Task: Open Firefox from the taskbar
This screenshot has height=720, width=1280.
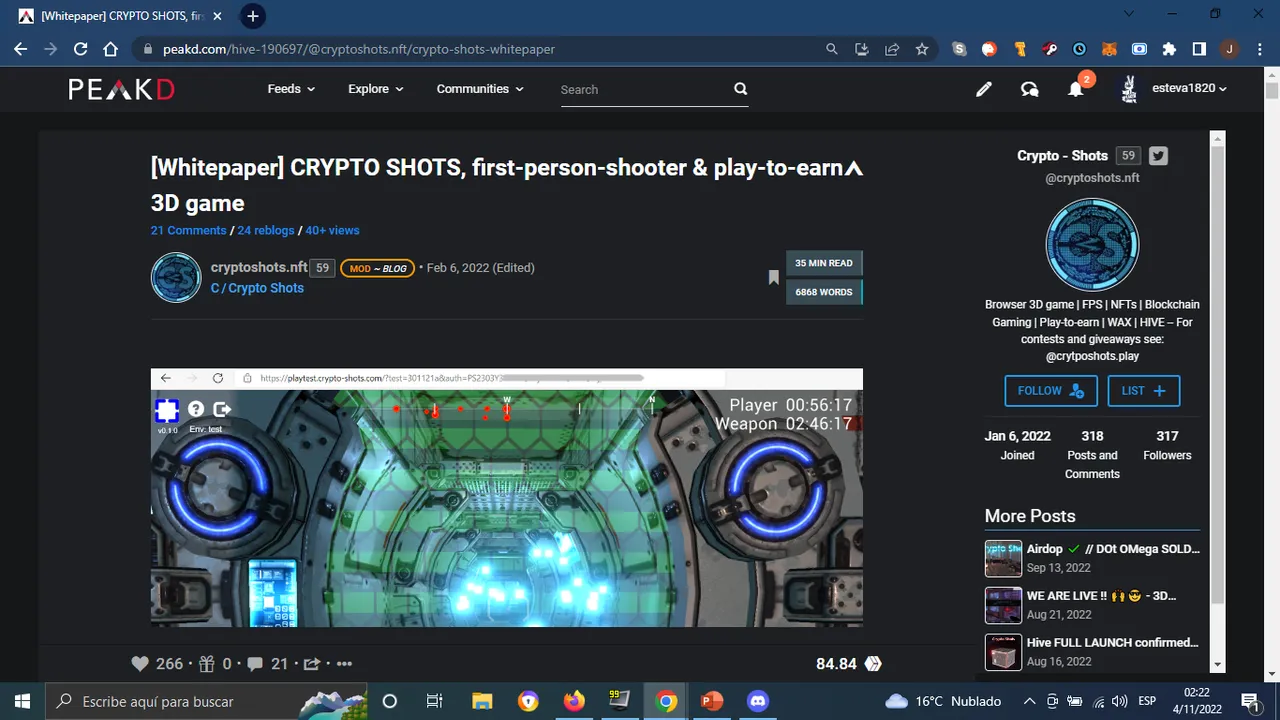Action: click(574, 701)
